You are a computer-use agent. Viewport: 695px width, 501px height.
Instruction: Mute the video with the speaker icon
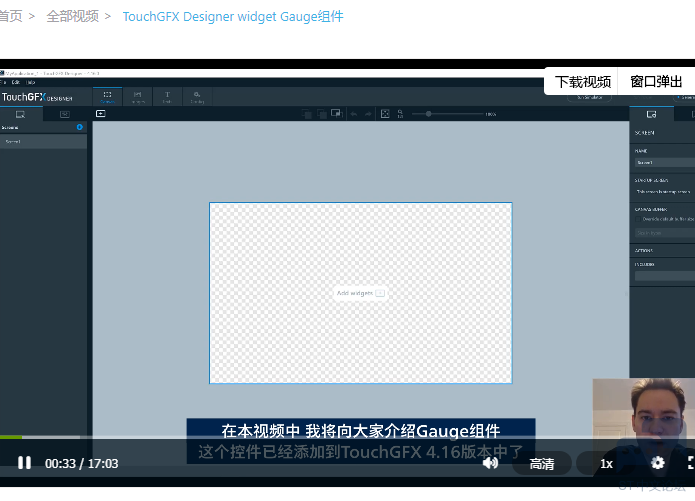[x=490, y=463]
